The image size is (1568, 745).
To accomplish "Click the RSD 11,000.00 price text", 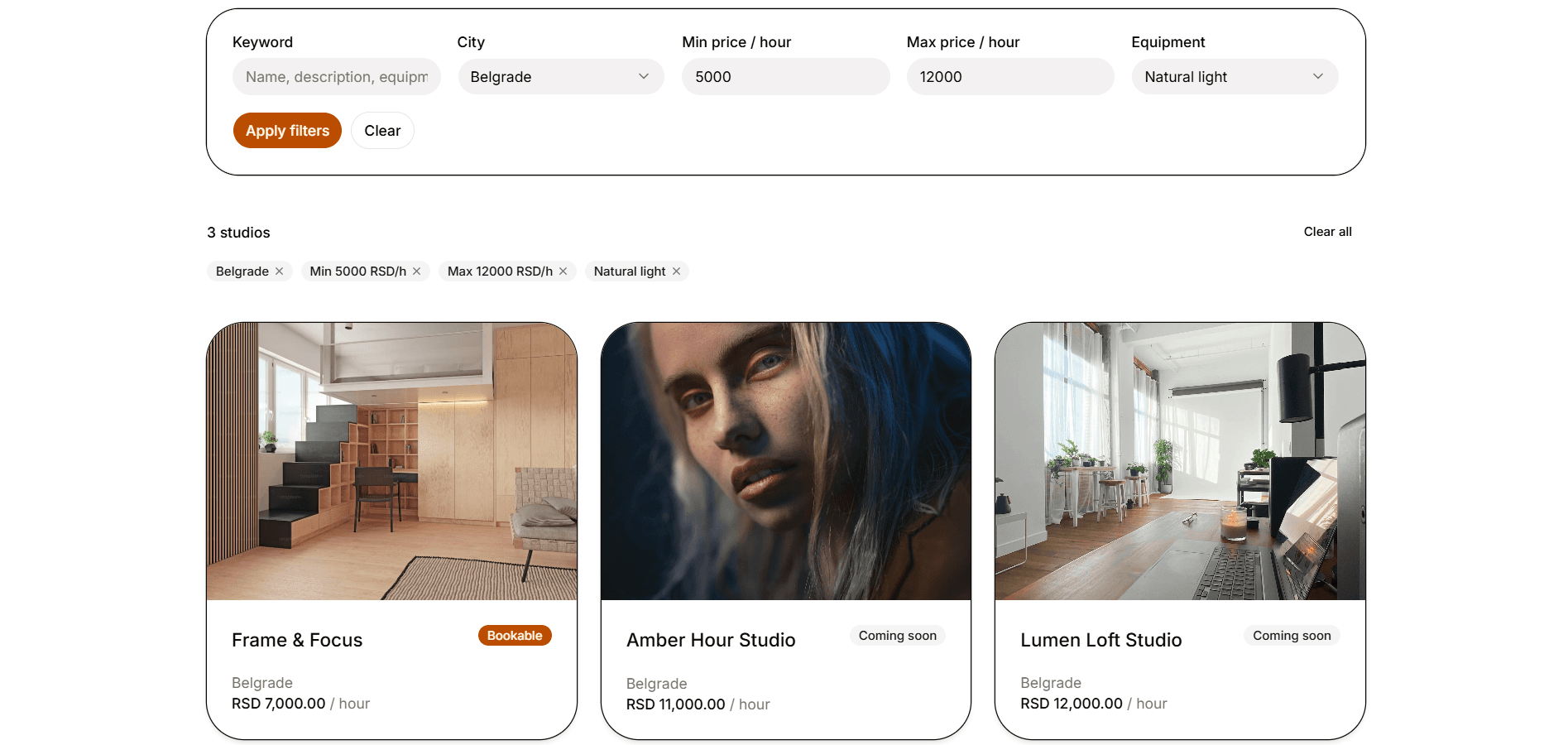I will [x=676, y=704].
